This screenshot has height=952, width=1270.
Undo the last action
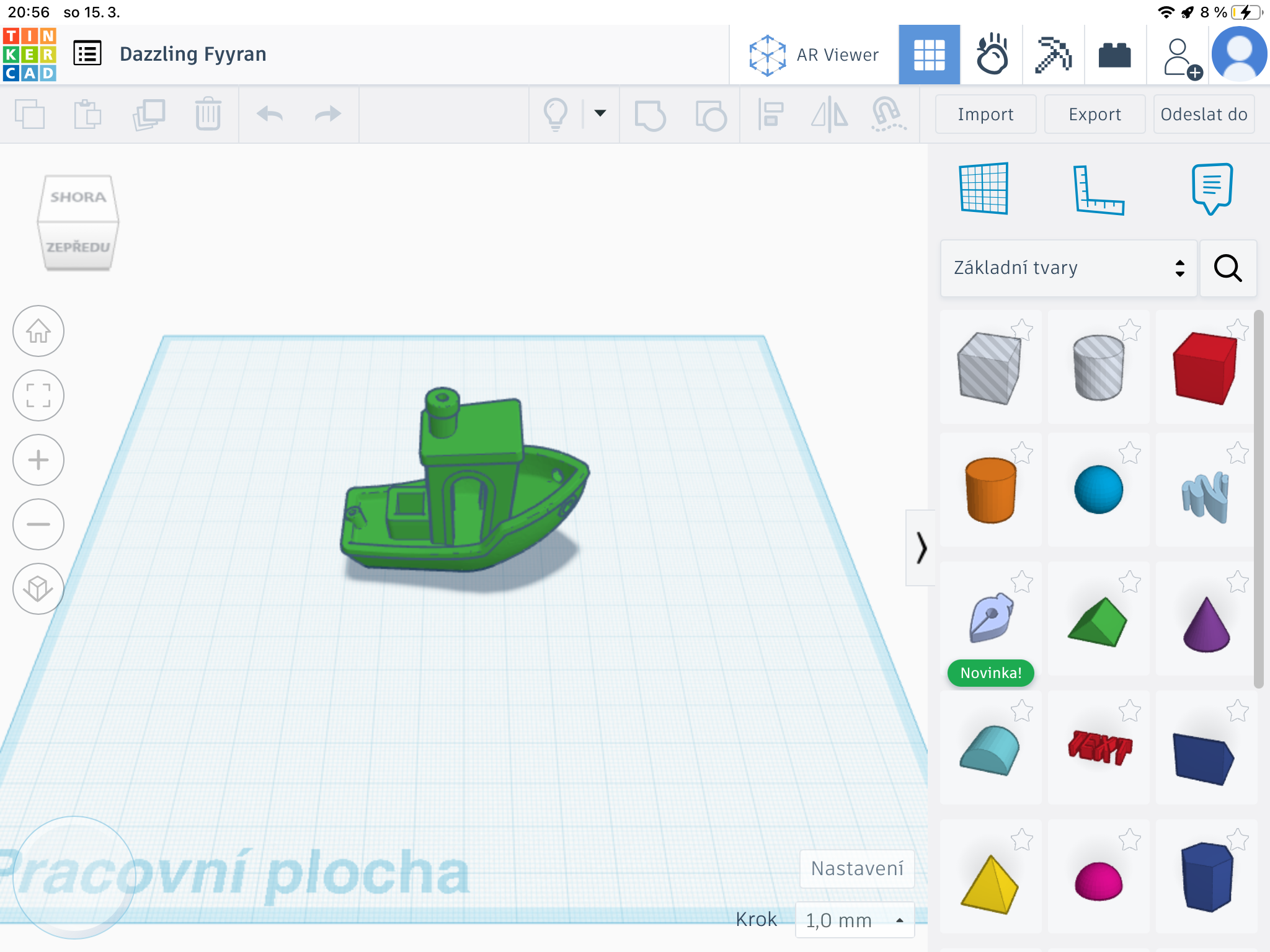click(x=270, y=114)
